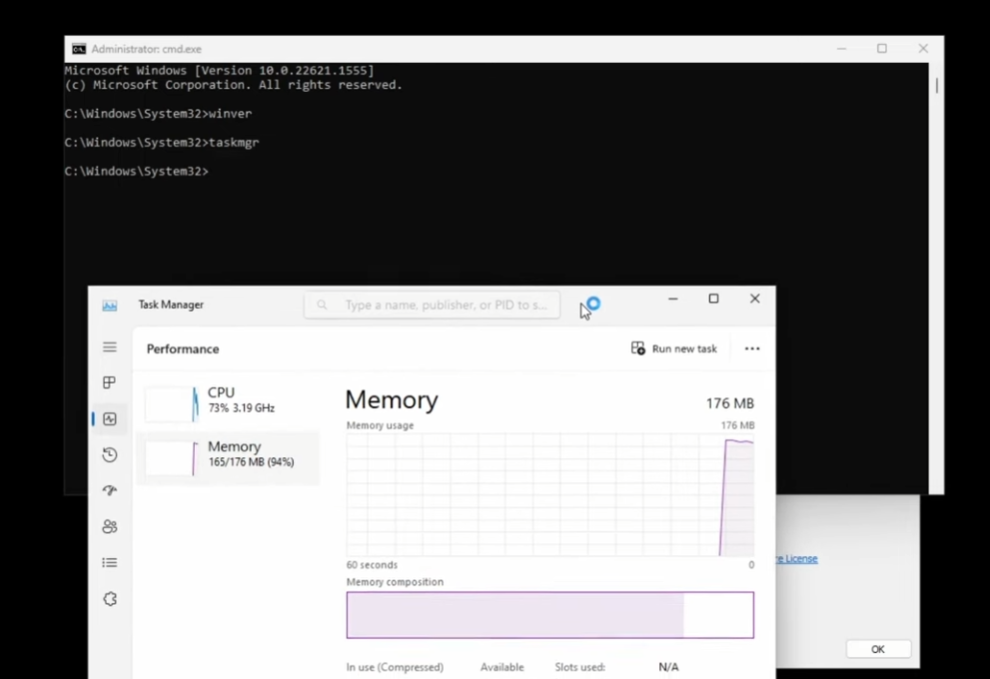
Task: Open the License link in winver dialog
Action: [797, 558]
